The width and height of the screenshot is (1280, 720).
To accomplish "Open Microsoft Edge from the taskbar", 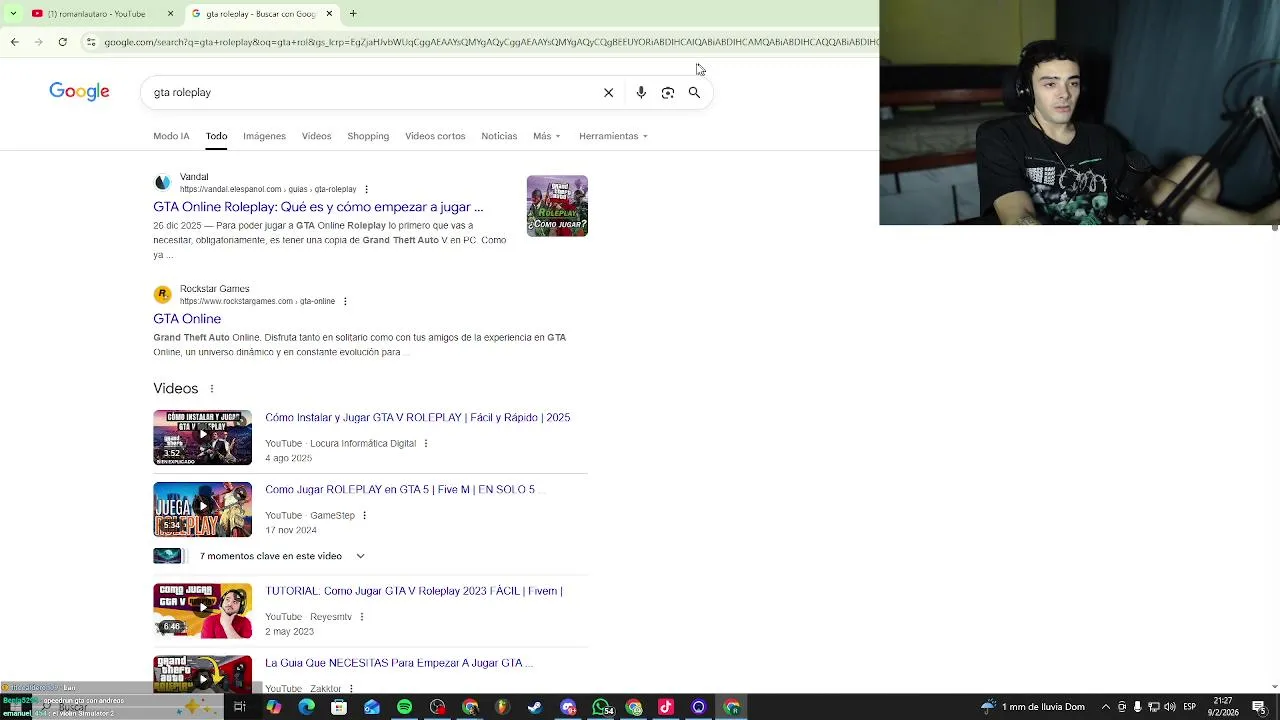I will [x=306, y=707].
